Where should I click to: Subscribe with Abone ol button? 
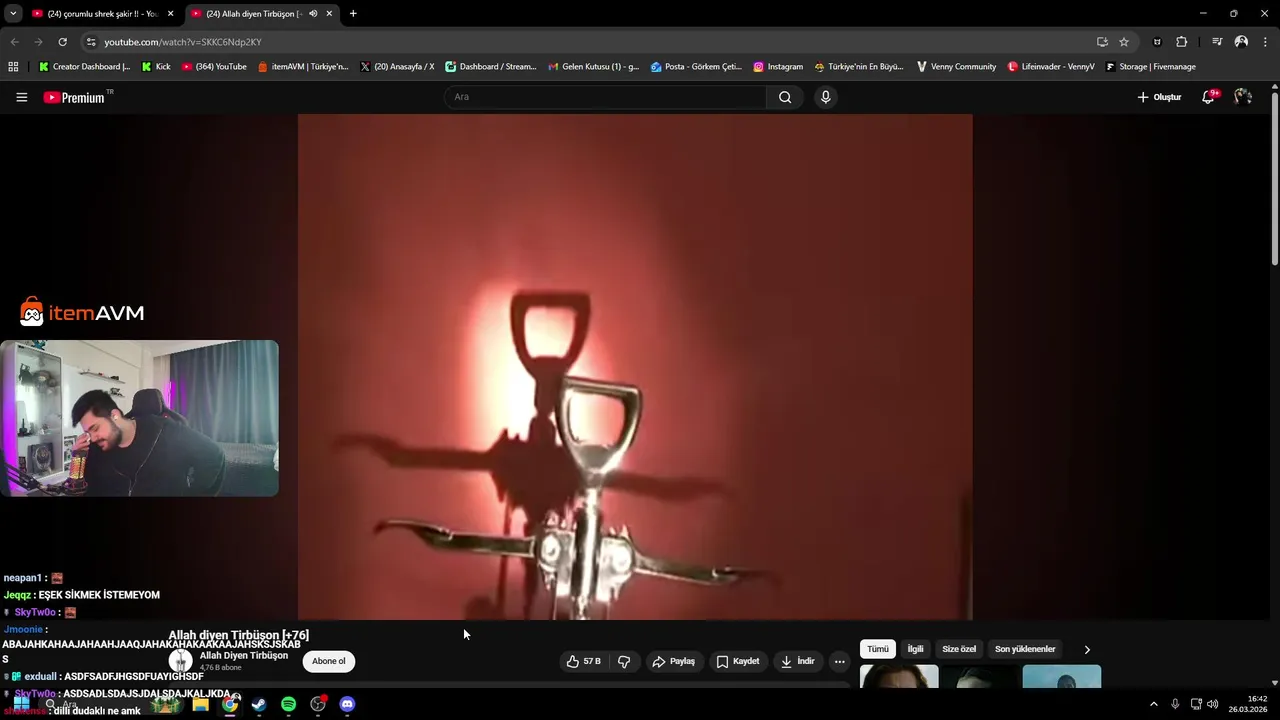point(328,661)
